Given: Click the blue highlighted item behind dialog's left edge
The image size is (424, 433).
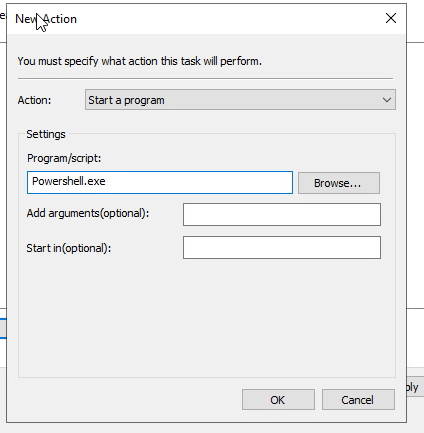Looking at the screenshot, I should [3, 328].
